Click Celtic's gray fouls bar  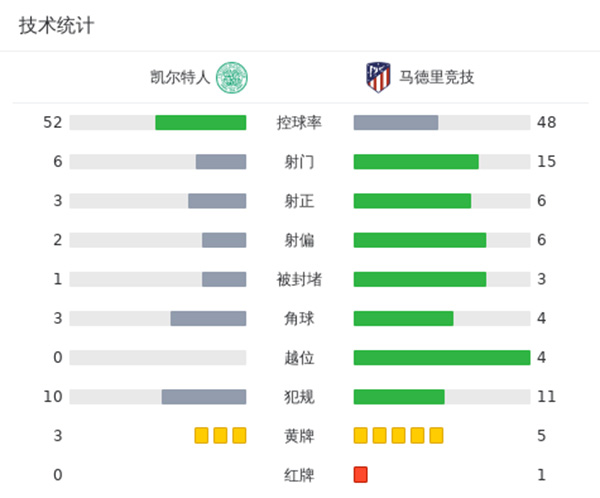coord(204,397)
